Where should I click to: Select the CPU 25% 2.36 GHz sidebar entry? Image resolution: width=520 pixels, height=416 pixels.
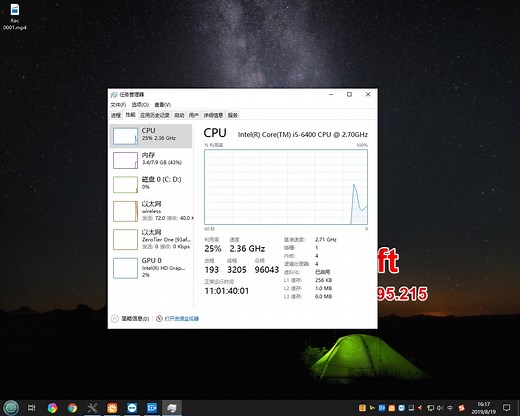coord(151,136)
